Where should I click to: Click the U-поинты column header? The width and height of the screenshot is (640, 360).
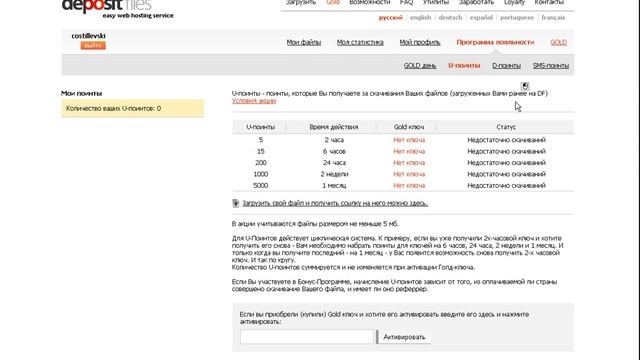pyautogui.click(x=260, y=127)
